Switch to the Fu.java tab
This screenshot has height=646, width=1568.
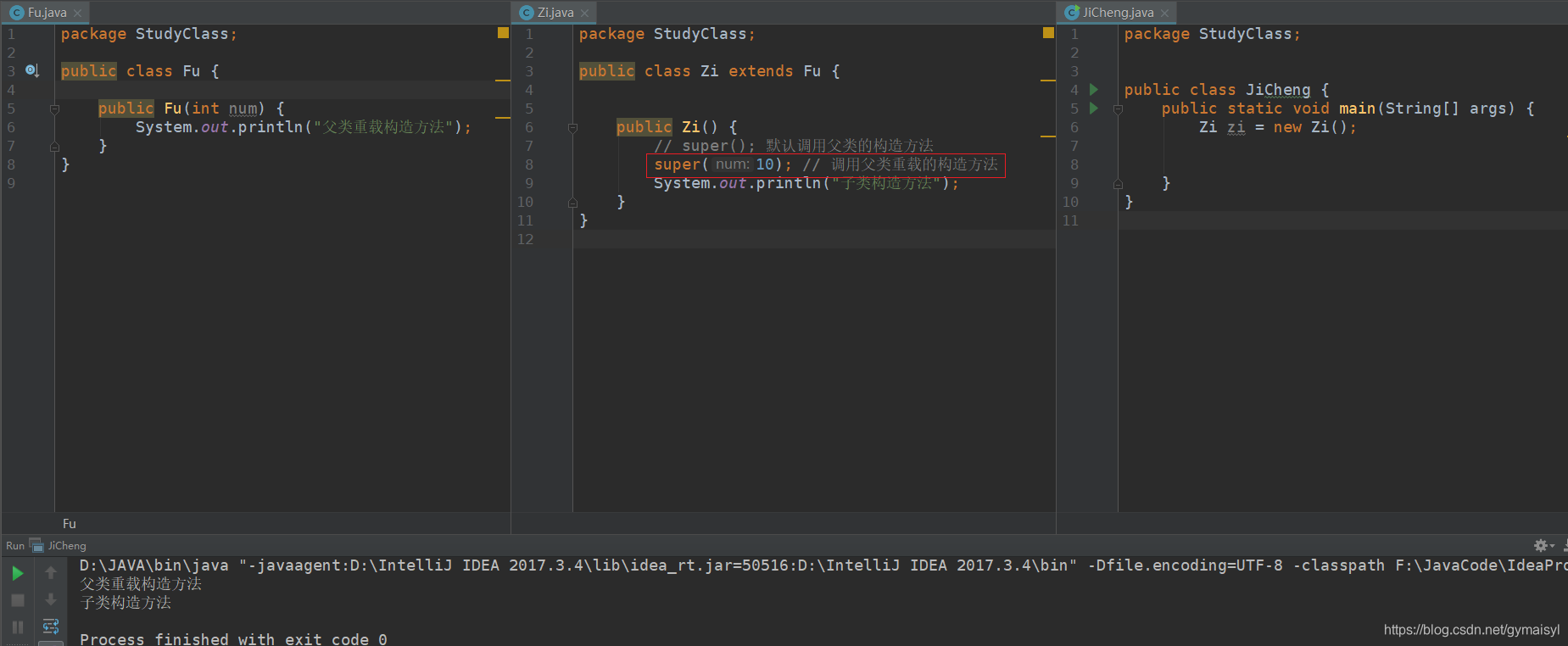tap(47, 13)
